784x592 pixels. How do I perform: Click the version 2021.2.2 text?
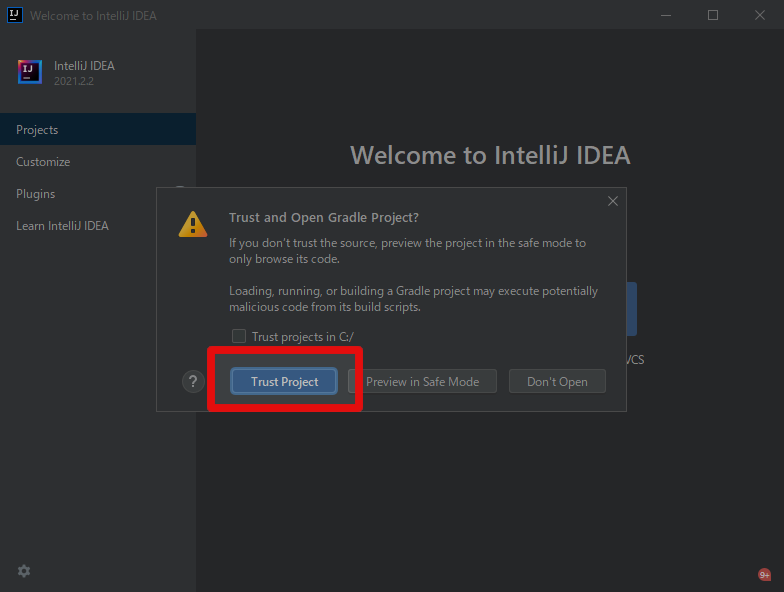[74, 81]
